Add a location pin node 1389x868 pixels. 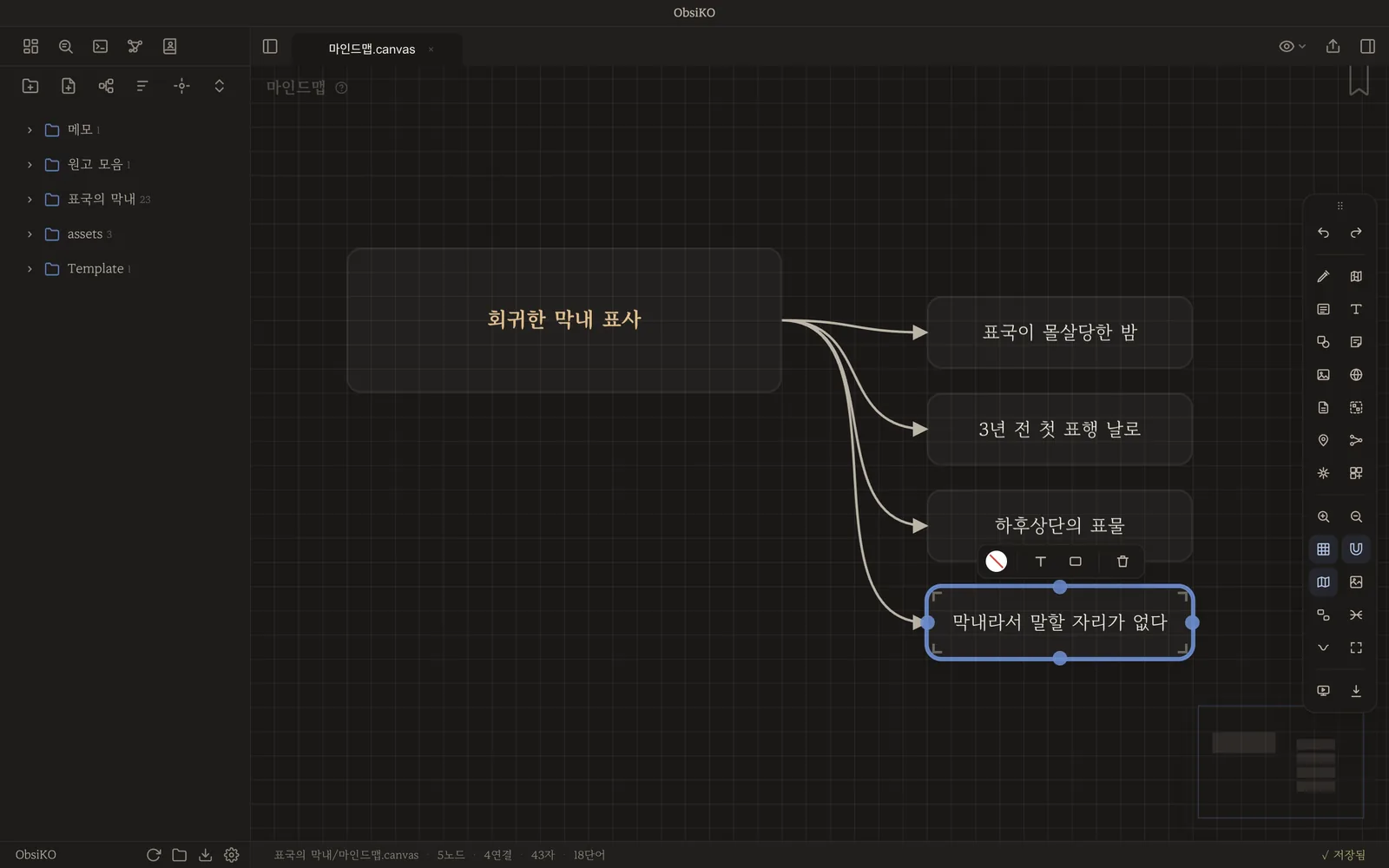[x=1323, y=440]
